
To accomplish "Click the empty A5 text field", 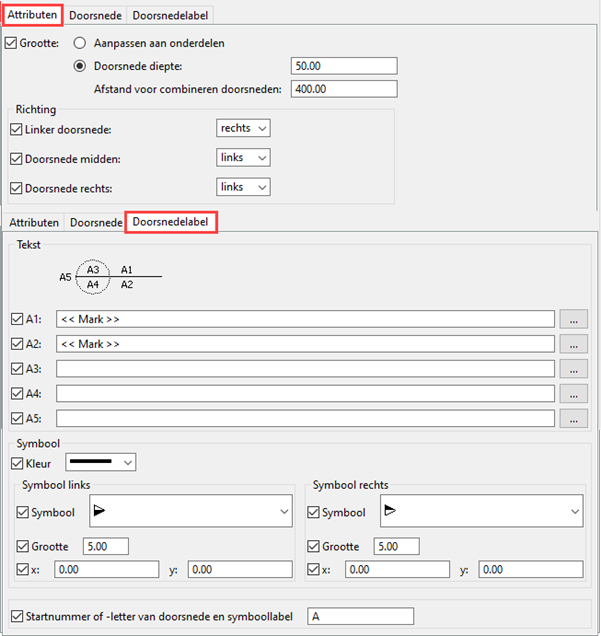I will pos(305,418).
